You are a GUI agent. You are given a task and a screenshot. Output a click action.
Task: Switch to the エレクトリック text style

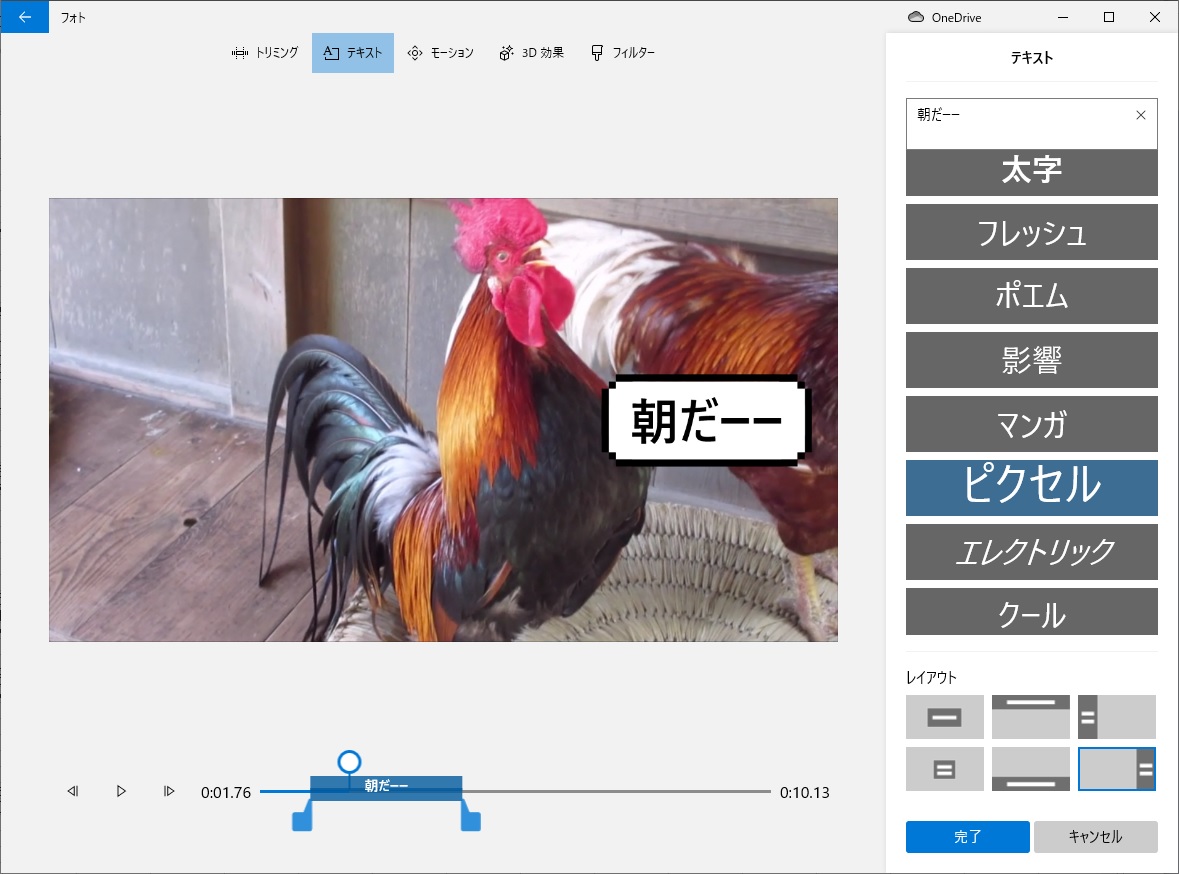click(x=1031, y=552)
